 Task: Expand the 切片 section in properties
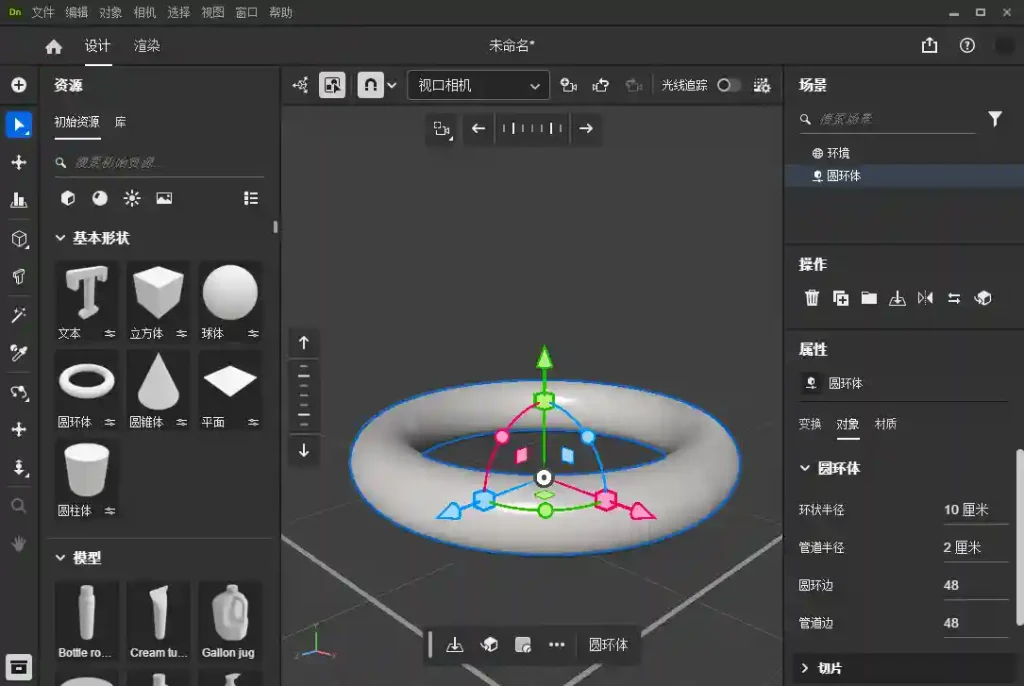click(825, 667)
